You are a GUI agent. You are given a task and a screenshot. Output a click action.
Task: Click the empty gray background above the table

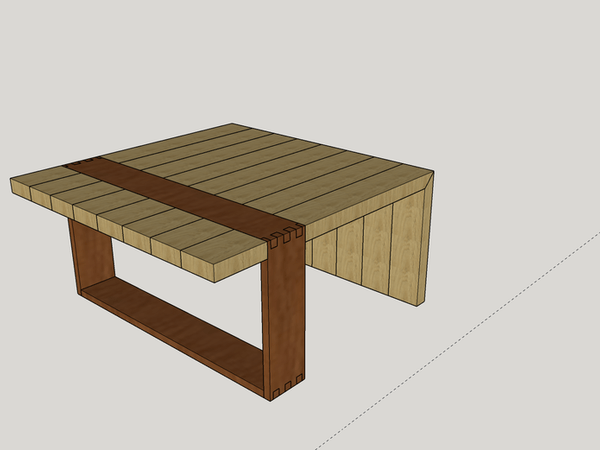coord(300,60)
